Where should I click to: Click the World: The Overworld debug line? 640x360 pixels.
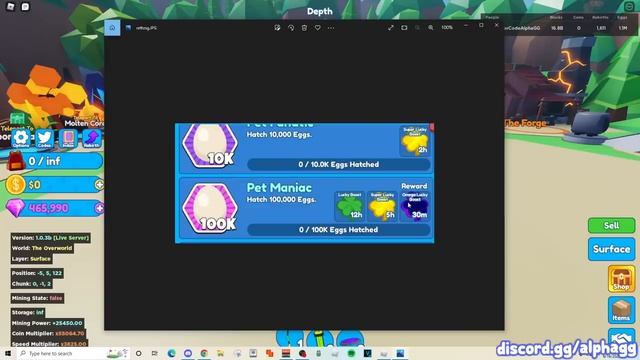(42, 248)
